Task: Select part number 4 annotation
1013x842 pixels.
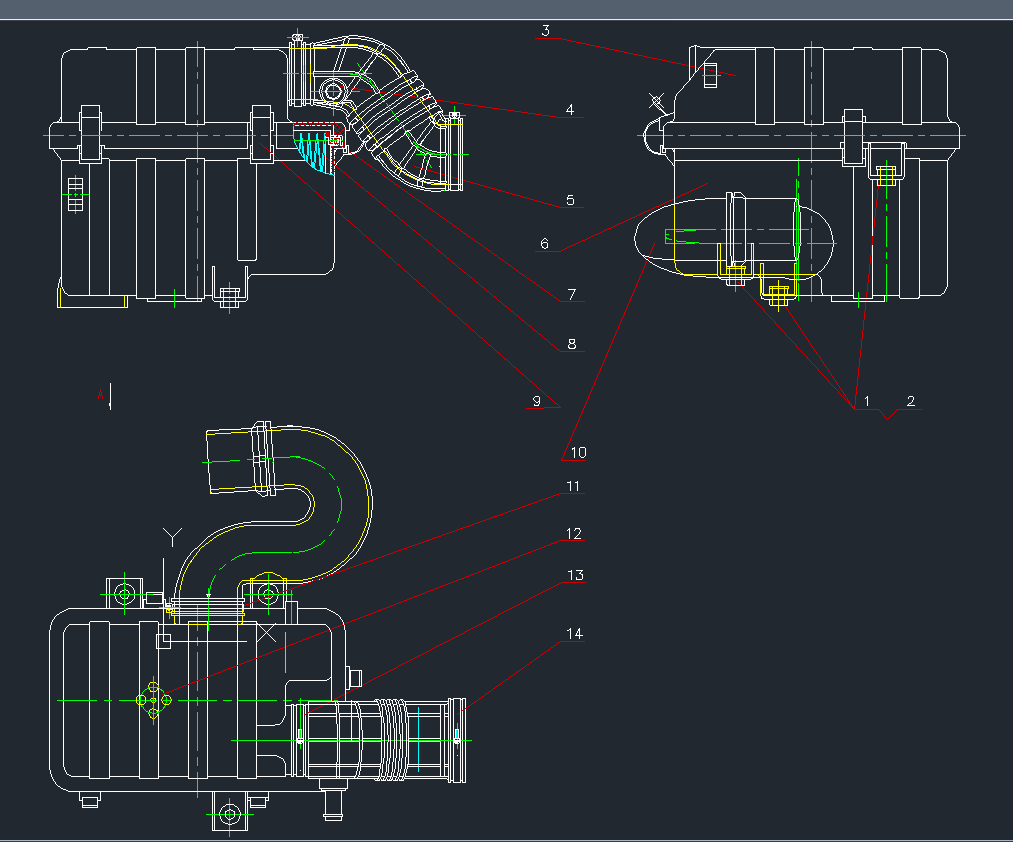Action: coord(570,110)
